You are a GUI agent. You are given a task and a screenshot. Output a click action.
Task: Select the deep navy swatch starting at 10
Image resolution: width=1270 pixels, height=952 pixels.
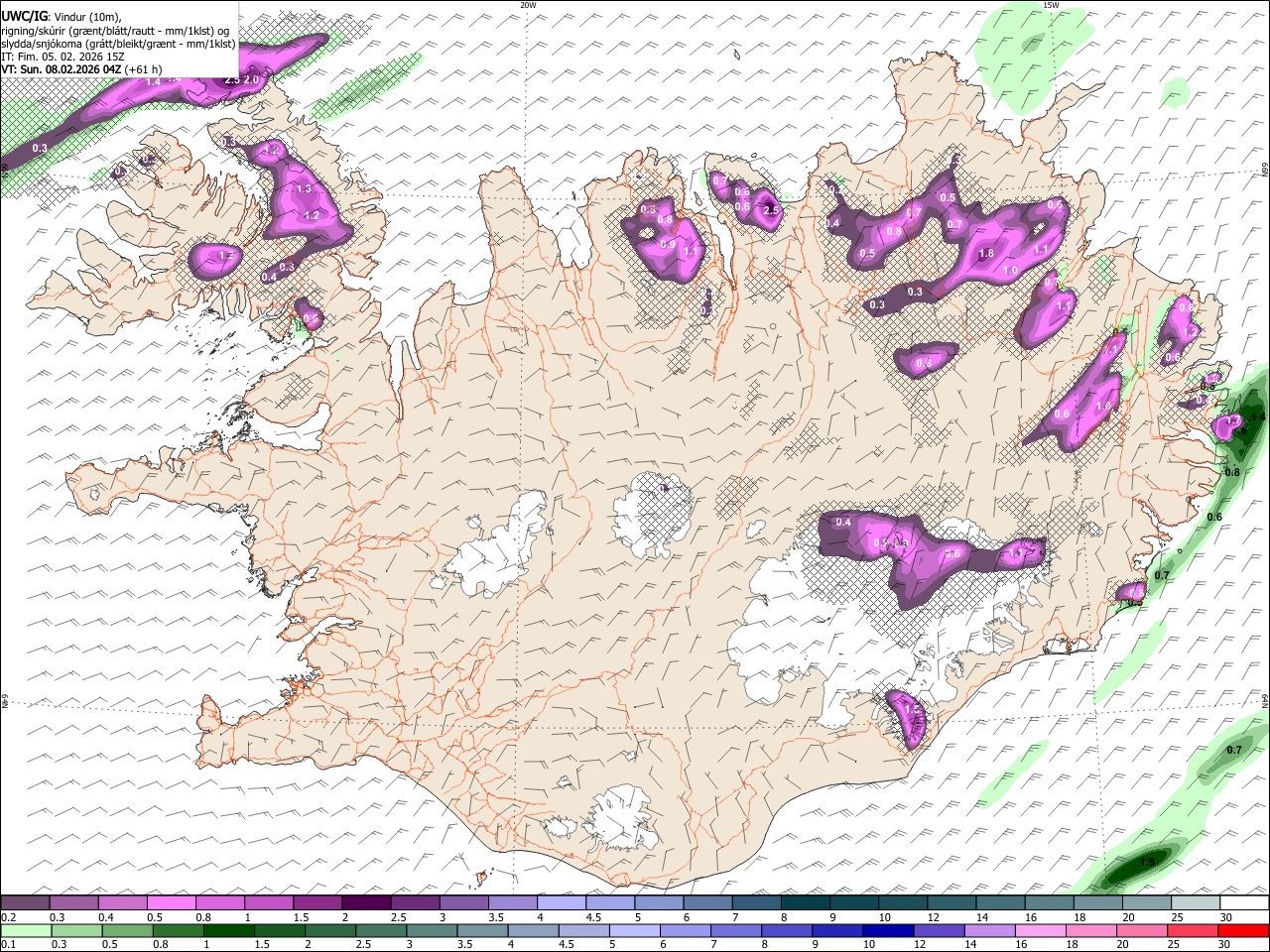pos(888,930)
